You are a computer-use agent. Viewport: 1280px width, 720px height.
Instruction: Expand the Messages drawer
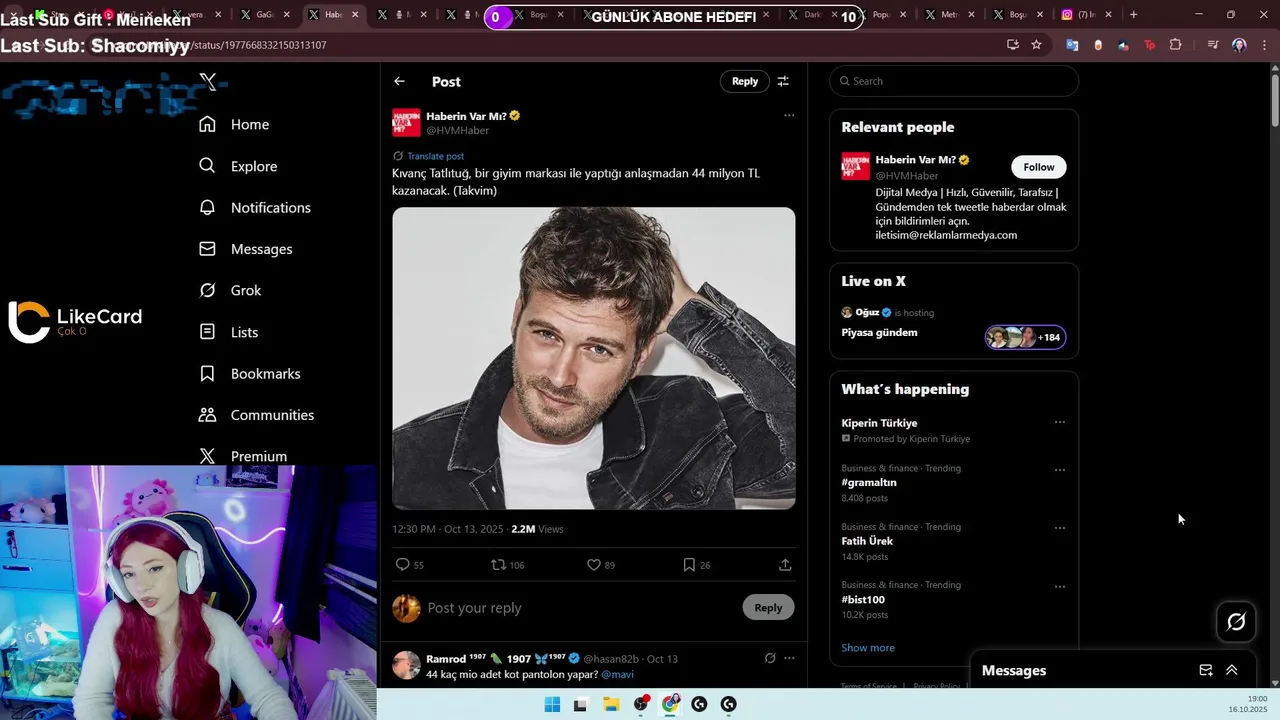click(1232, 670)
